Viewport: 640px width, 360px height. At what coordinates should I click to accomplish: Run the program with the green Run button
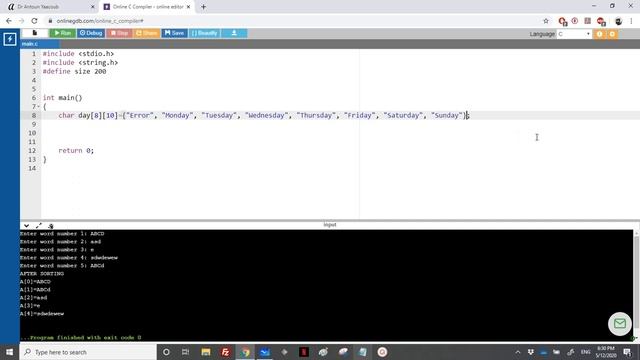[x=62, y=33]
